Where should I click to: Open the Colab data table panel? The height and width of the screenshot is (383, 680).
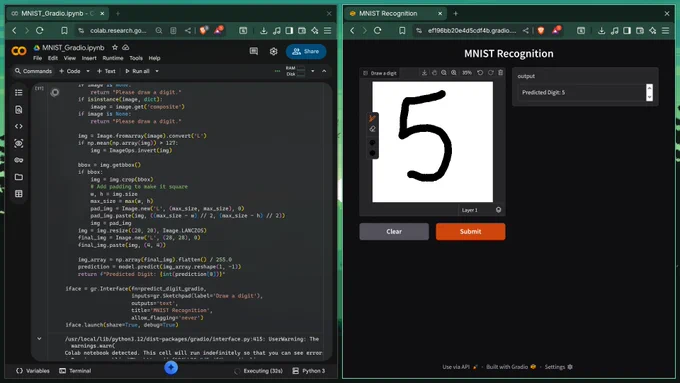(19, 194)
